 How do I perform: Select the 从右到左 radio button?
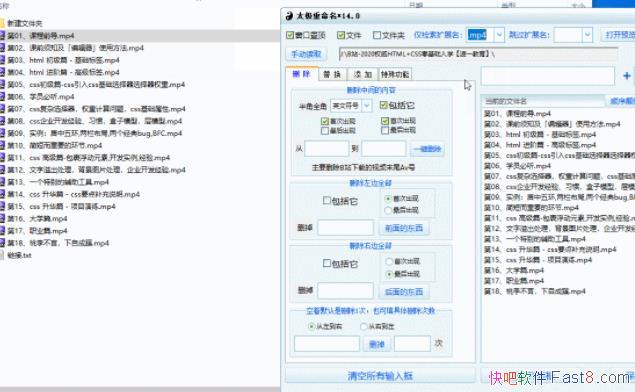[364, 326]
